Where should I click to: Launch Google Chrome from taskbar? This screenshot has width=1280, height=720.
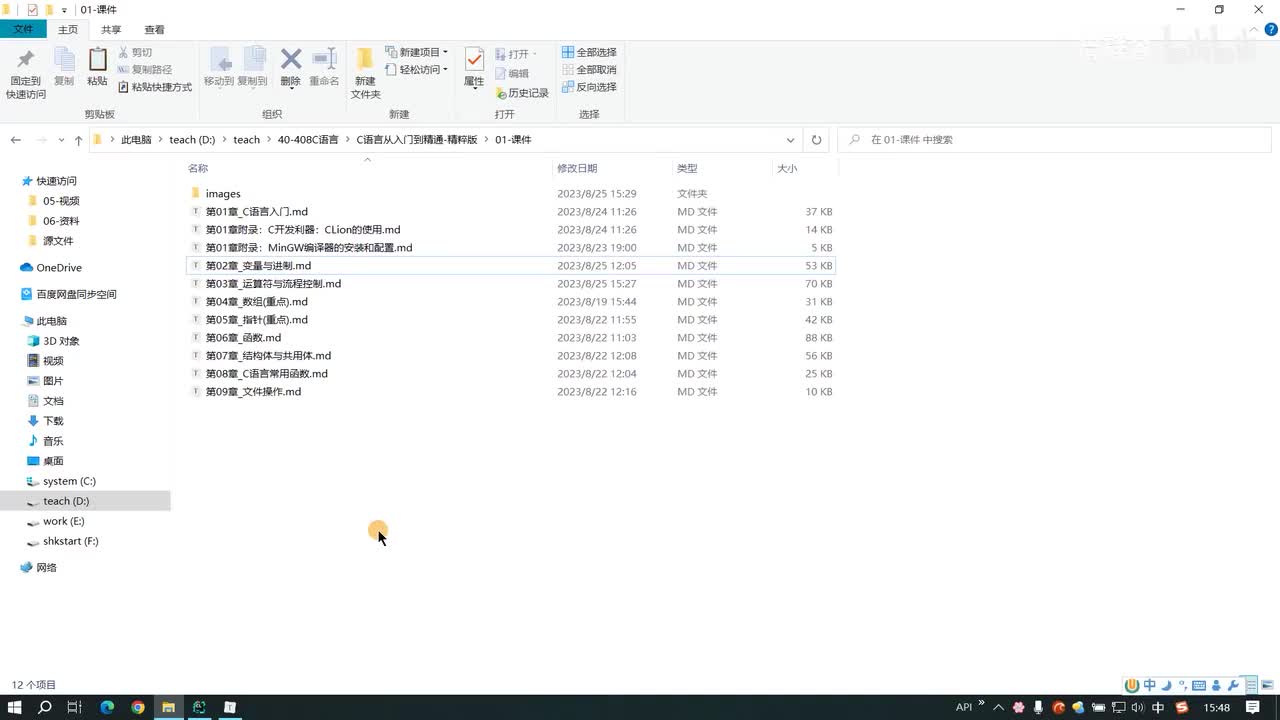pyautogui.click(x=138, y=707)
